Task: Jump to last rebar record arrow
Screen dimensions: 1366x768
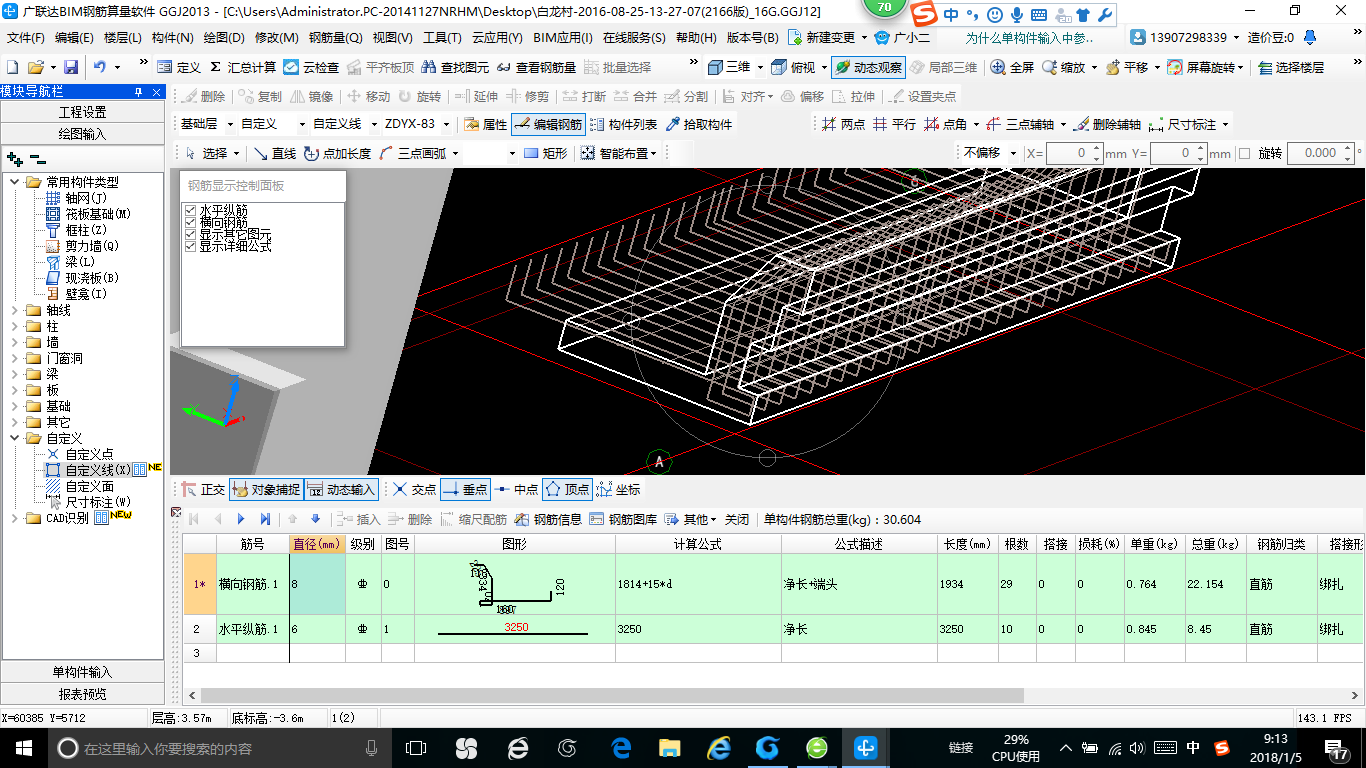Action: (x=265, y=519)
